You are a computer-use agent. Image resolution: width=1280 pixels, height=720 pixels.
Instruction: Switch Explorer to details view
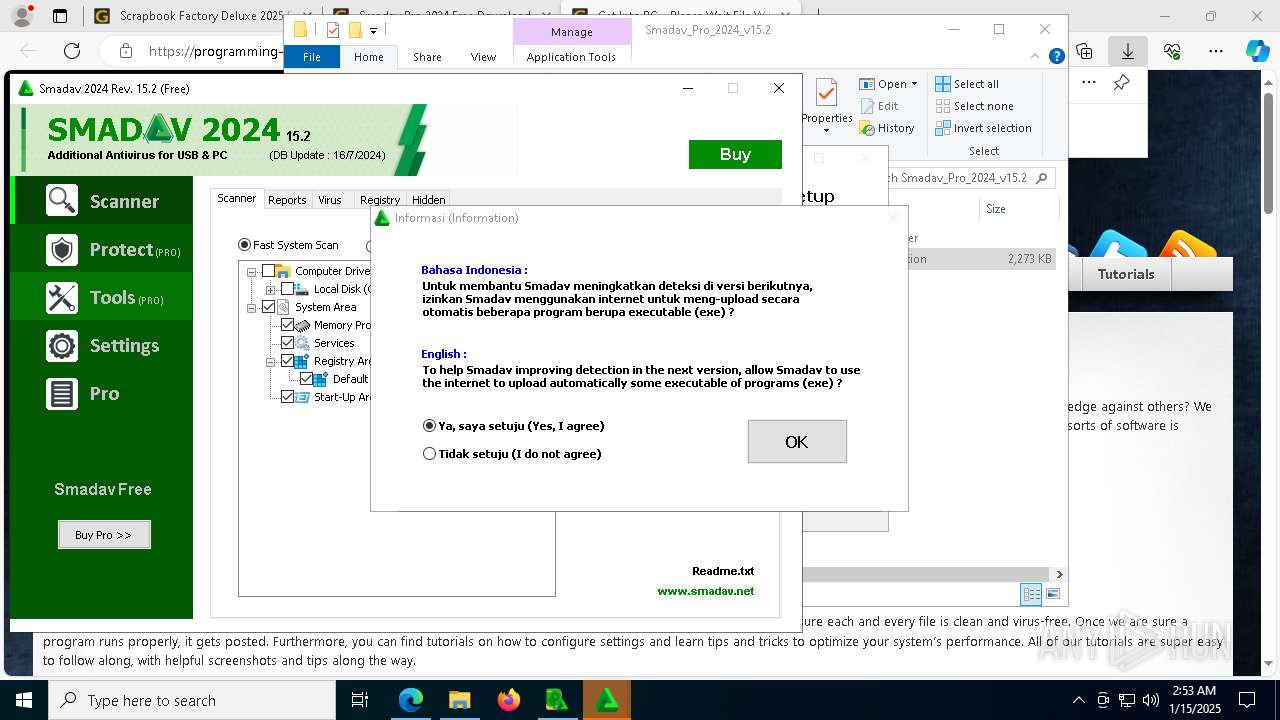click(1031, 594)
